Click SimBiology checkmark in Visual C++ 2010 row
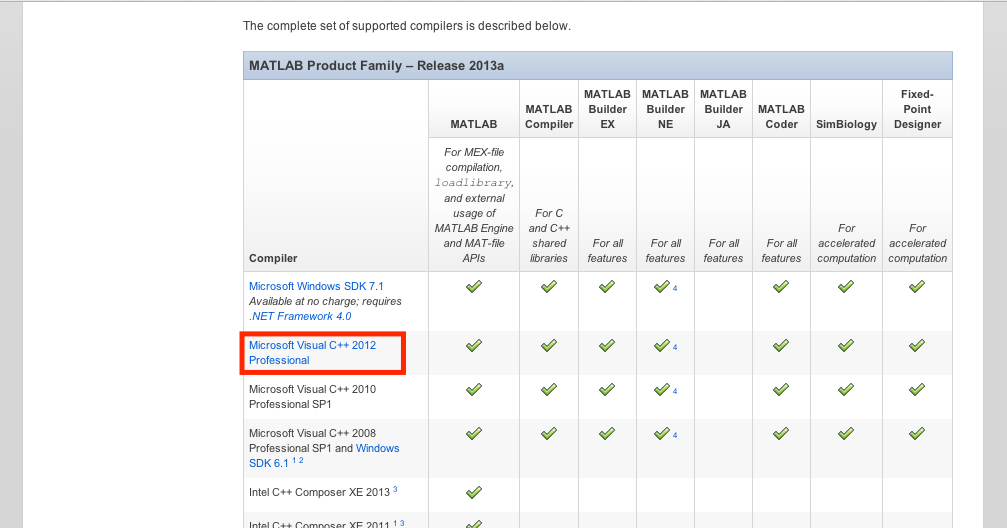The image size is (1007, 528). 846,389
